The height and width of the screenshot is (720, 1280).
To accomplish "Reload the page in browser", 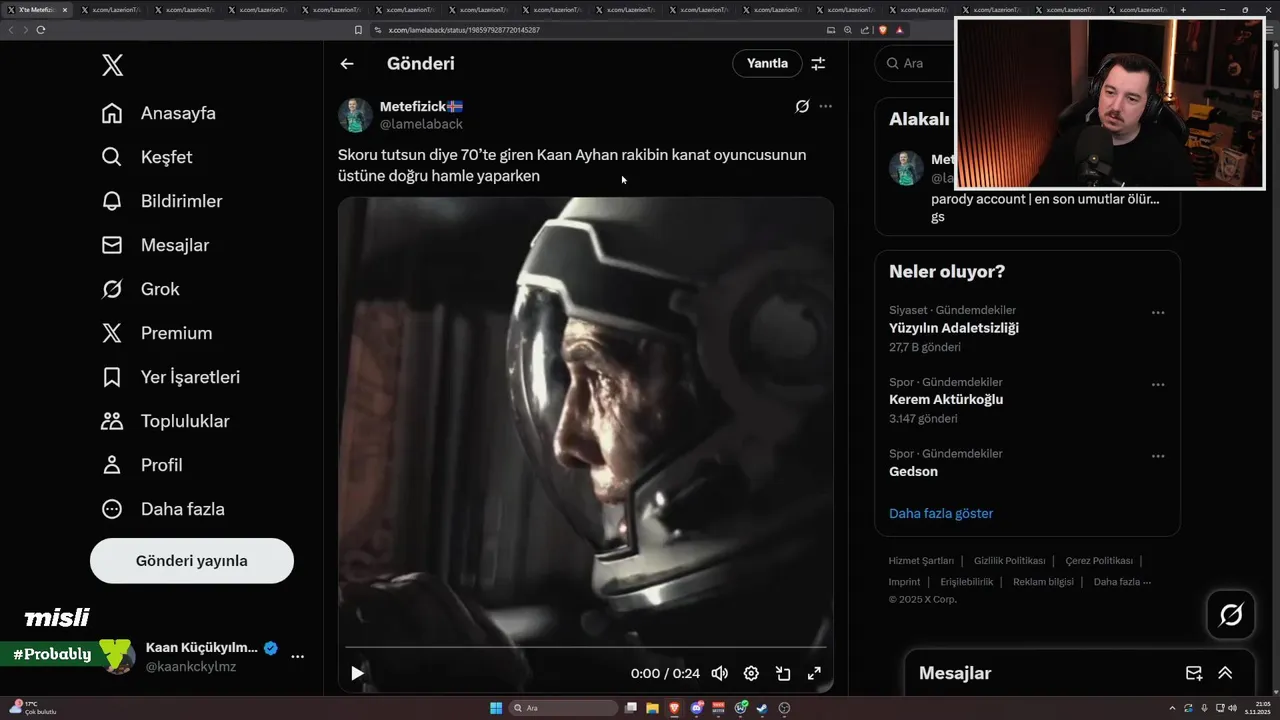I will (x=40, y=30).
